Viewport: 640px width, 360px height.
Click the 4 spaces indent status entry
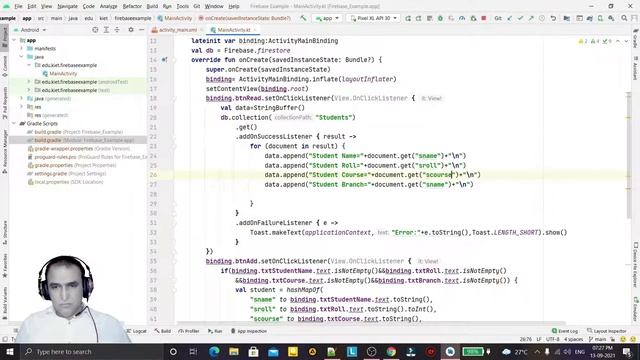coord(573,339)
